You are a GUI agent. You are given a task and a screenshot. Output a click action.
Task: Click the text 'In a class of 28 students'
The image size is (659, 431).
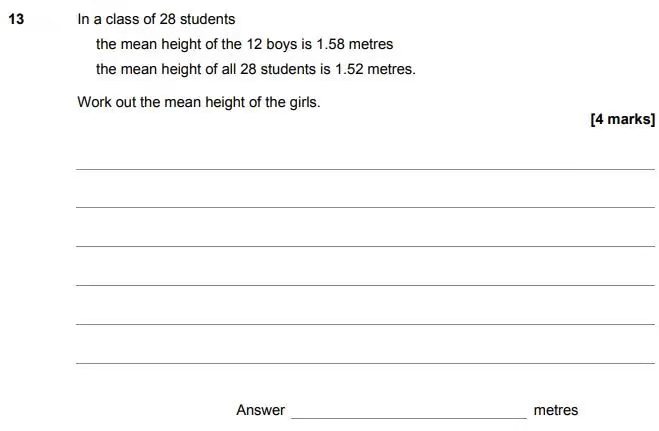[x=156, y=19]
